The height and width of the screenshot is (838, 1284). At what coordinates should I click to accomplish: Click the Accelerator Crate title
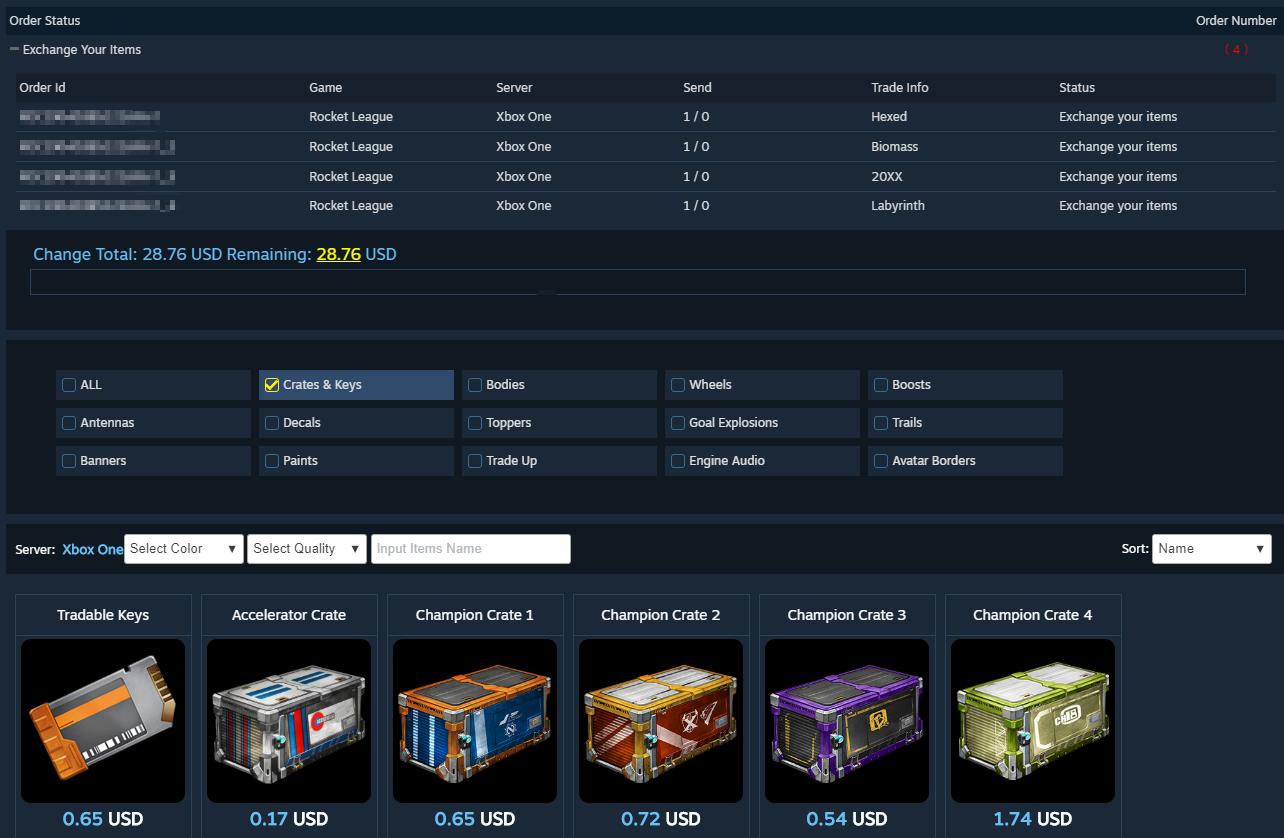tap(289, 615)
